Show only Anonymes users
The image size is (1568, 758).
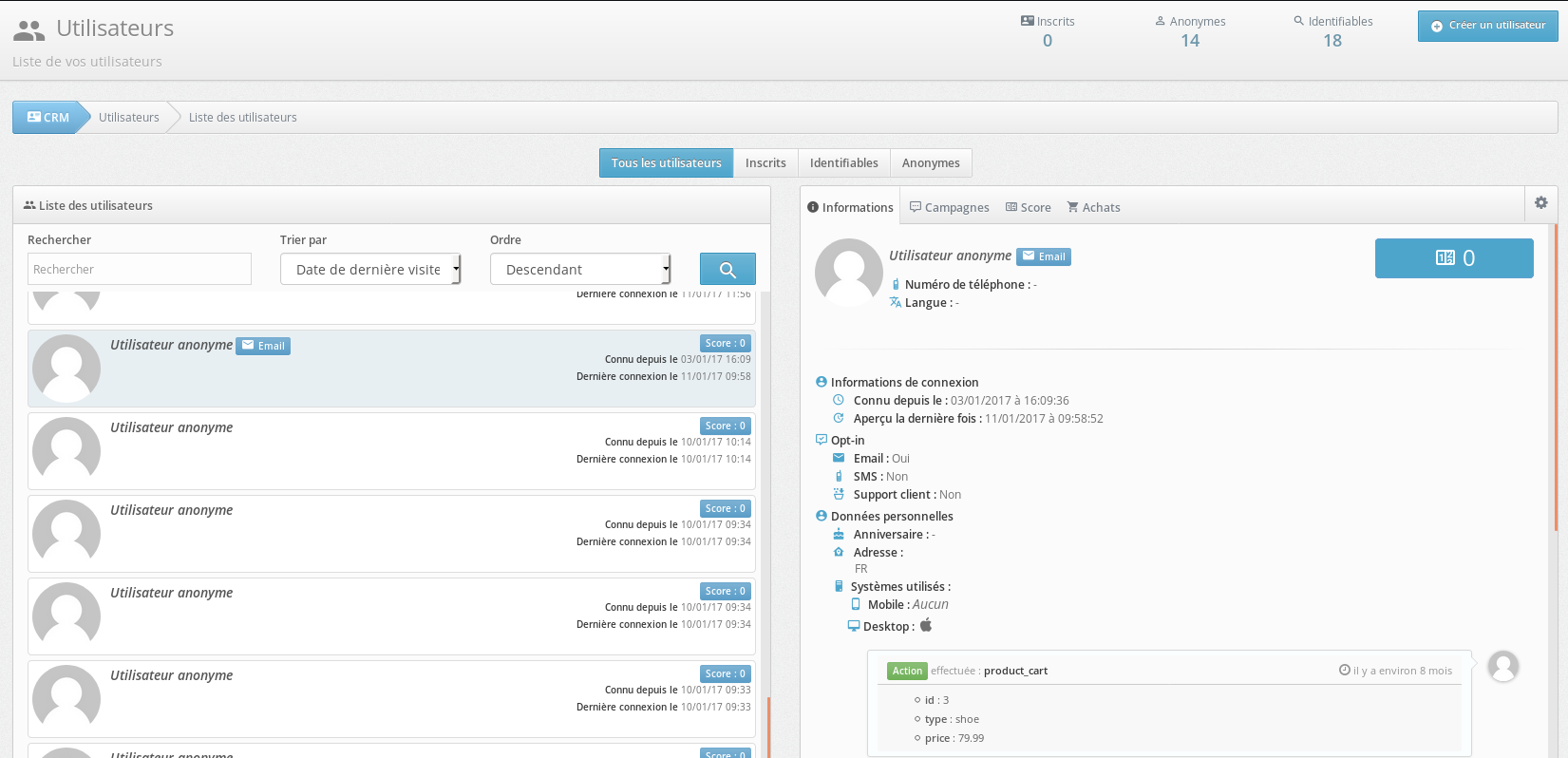click(930, 163)
